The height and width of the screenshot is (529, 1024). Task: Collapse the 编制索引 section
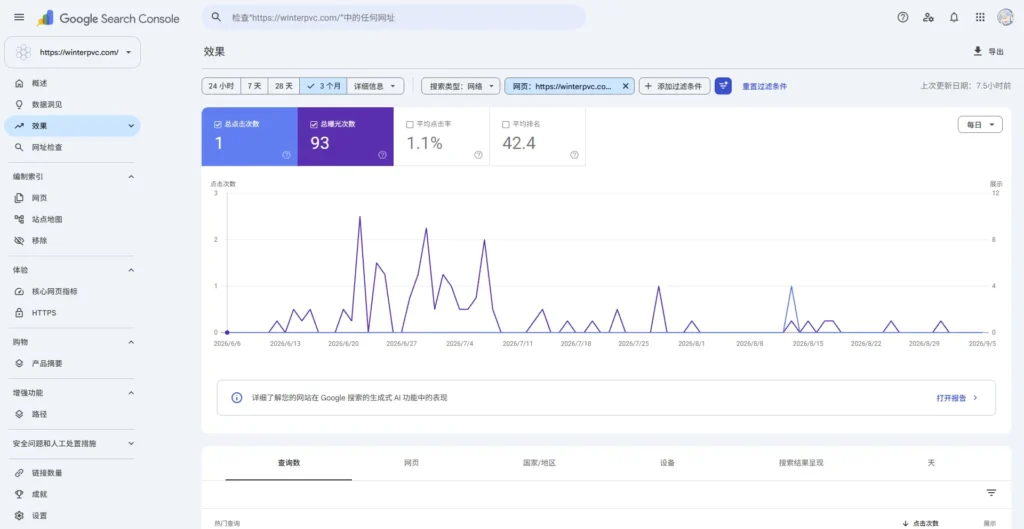point(131,177)
